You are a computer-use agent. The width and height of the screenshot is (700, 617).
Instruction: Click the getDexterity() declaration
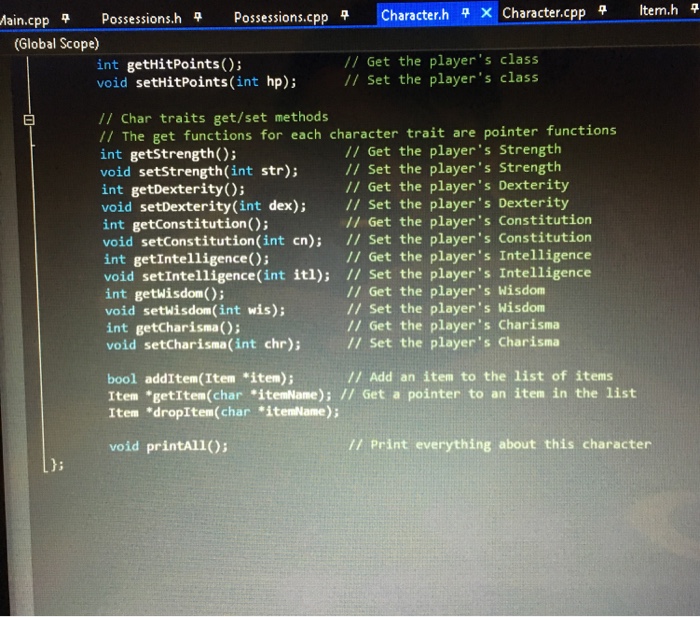pyautogui.click(x=173, y=189)
